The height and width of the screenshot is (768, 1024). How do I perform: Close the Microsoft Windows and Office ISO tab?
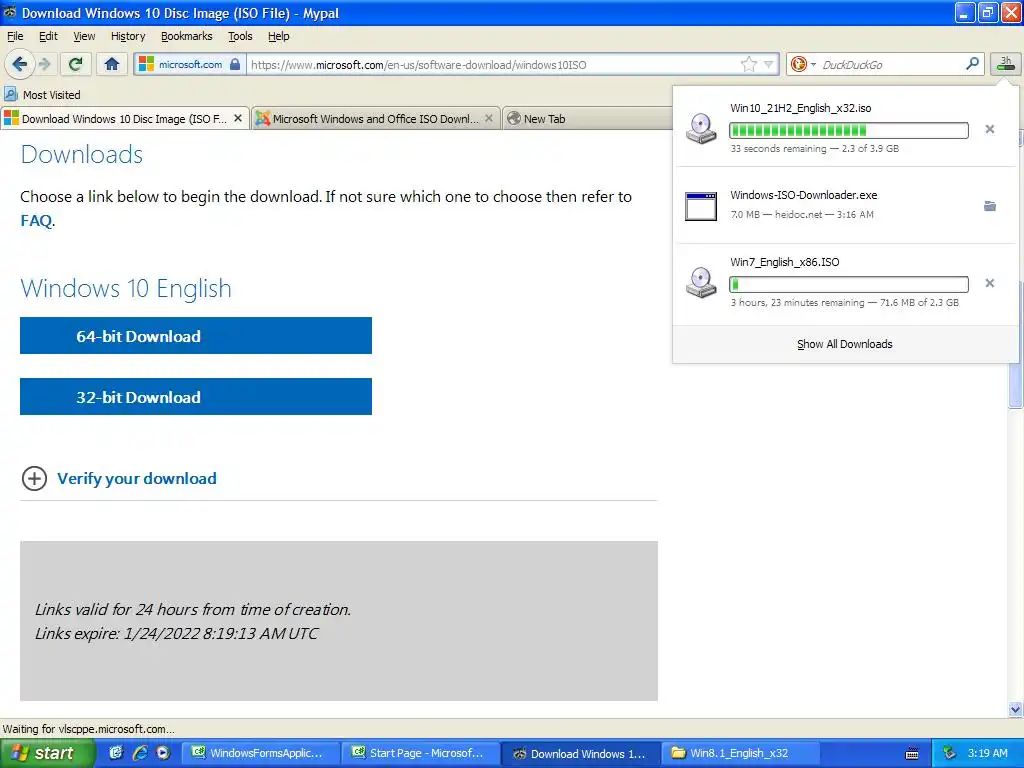[488, 118]
